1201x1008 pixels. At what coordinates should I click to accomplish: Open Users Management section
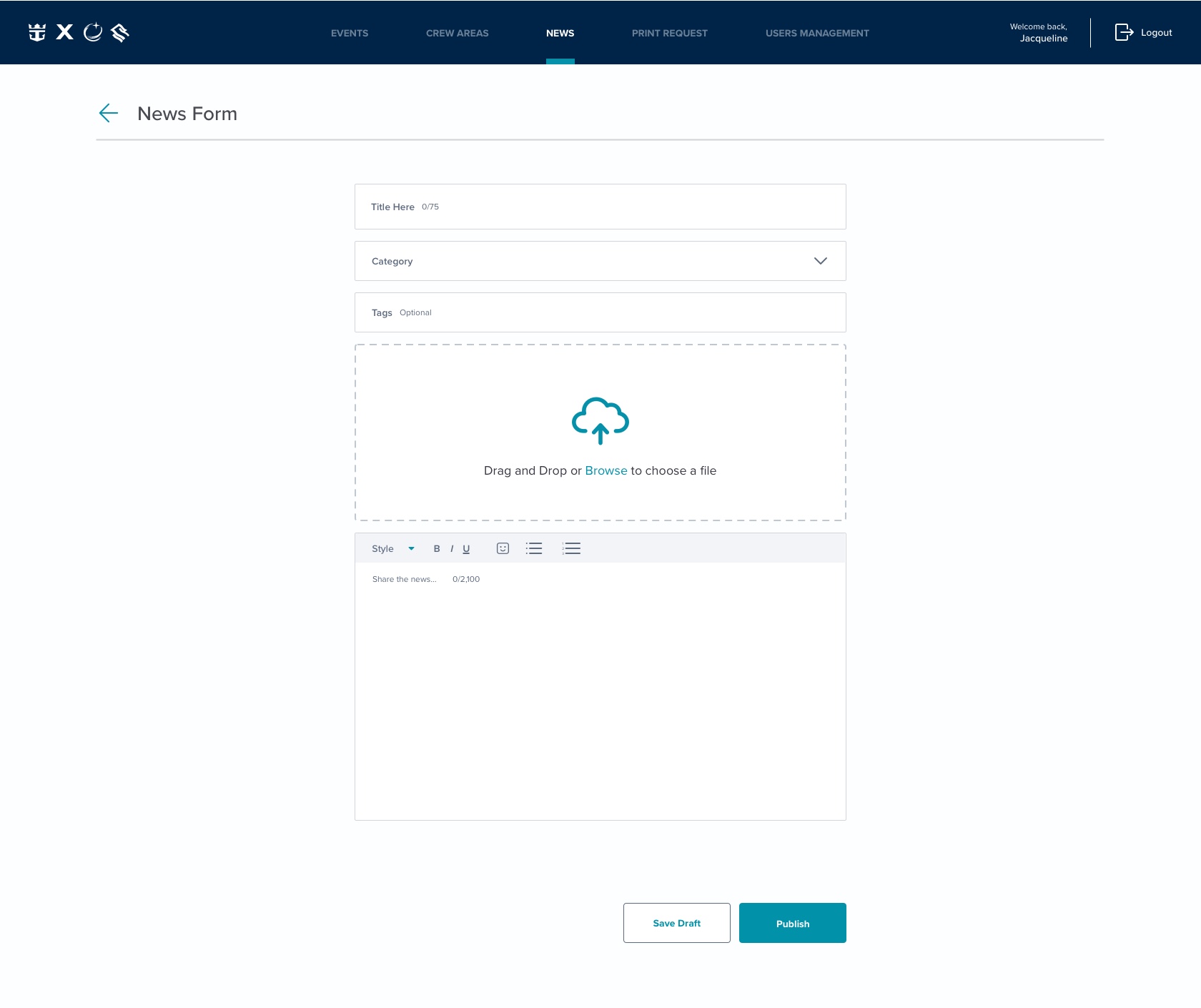(817, 33)
